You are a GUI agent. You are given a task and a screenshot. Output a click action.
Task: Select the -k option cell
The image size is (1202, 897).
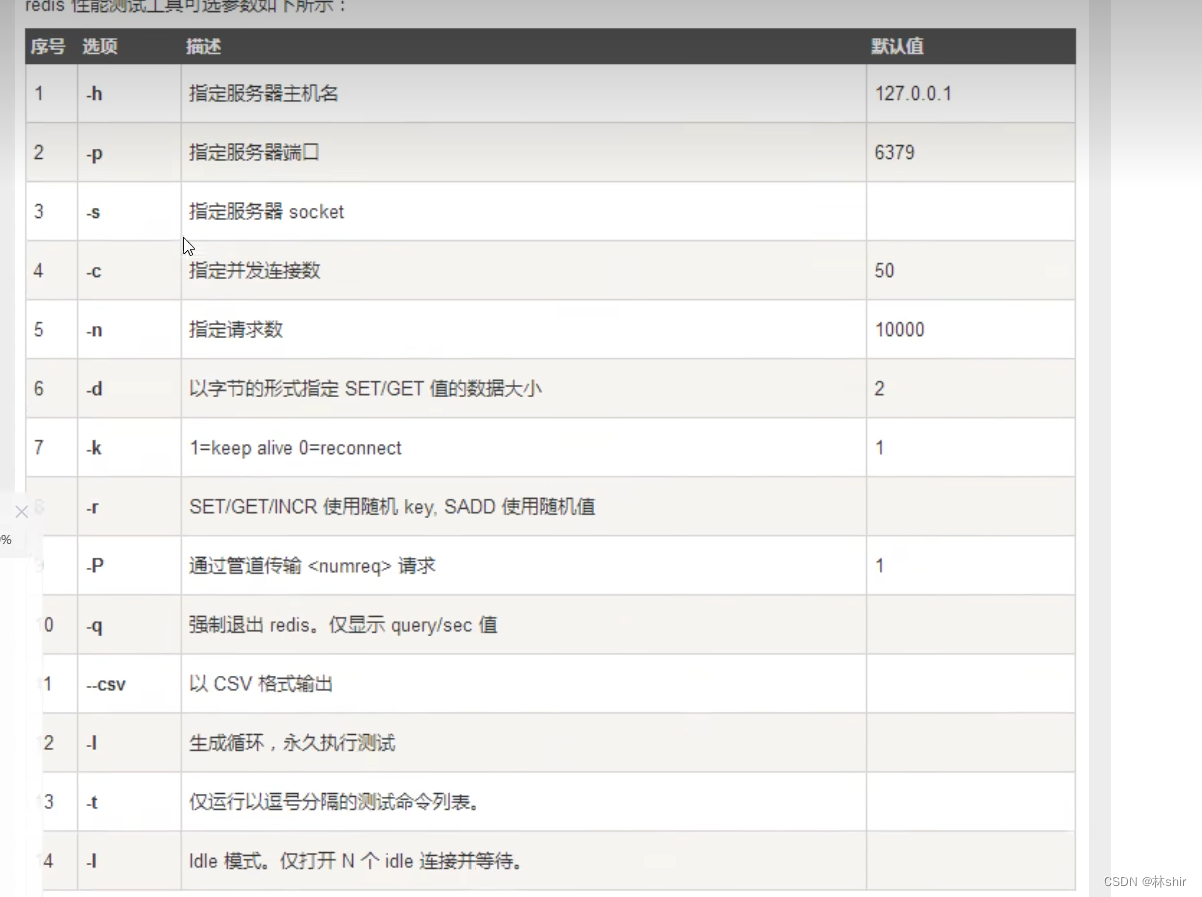(x=129, y=448)
